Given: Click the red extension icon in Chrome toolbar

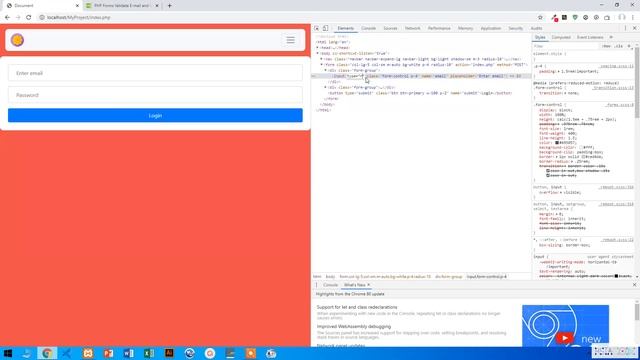Looking at the screenshot, I should (554, 18).
